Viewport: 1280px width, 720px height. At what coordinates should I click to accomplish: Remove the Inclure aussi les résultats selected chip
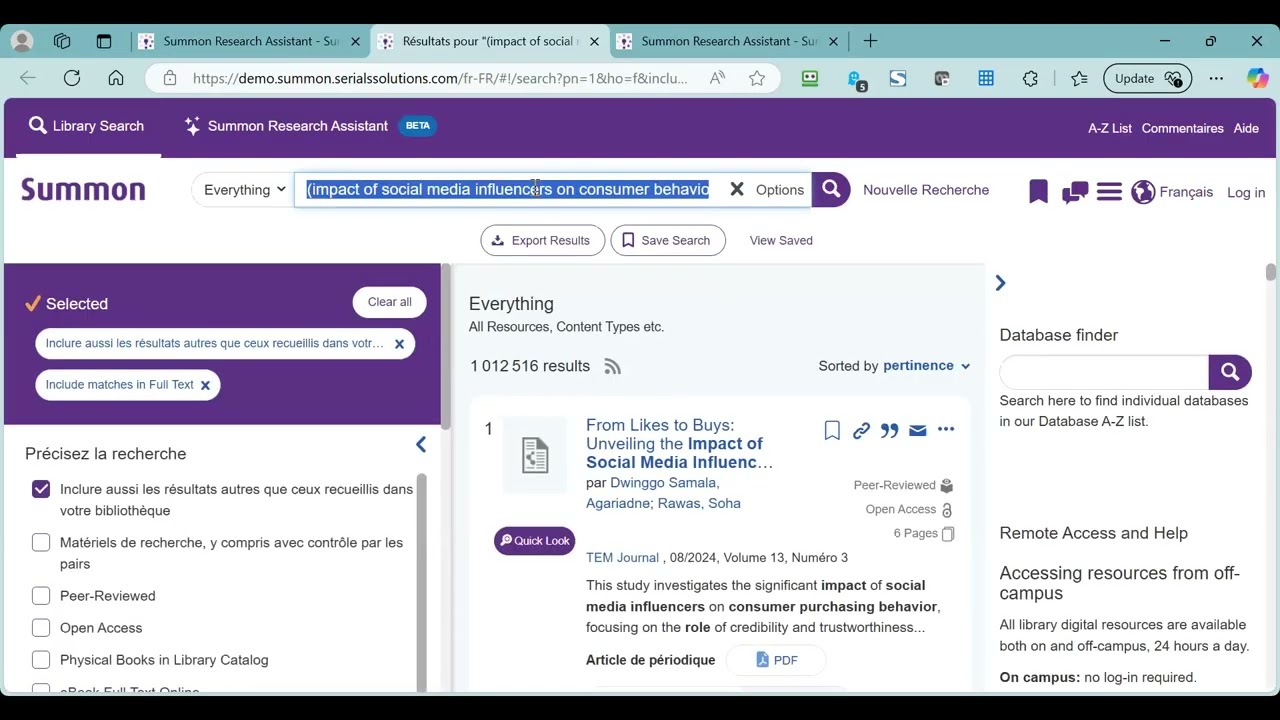click(x=399, y=344)
